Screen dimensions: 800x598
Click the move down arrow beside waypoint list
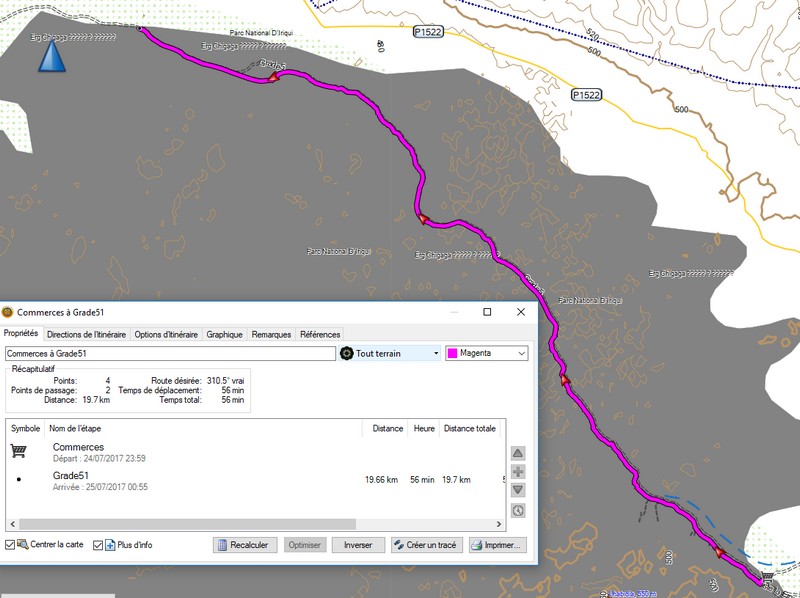pyautogui.click(x=517, y=490)
